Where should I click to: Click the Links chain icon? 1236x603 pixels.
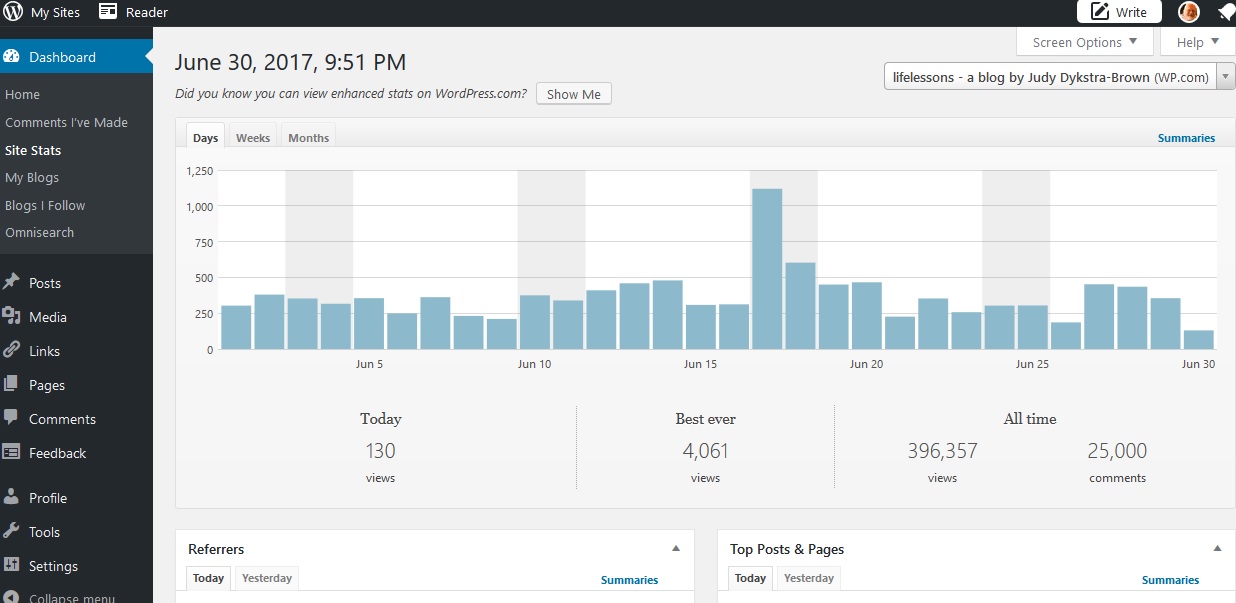pos(11,351)
